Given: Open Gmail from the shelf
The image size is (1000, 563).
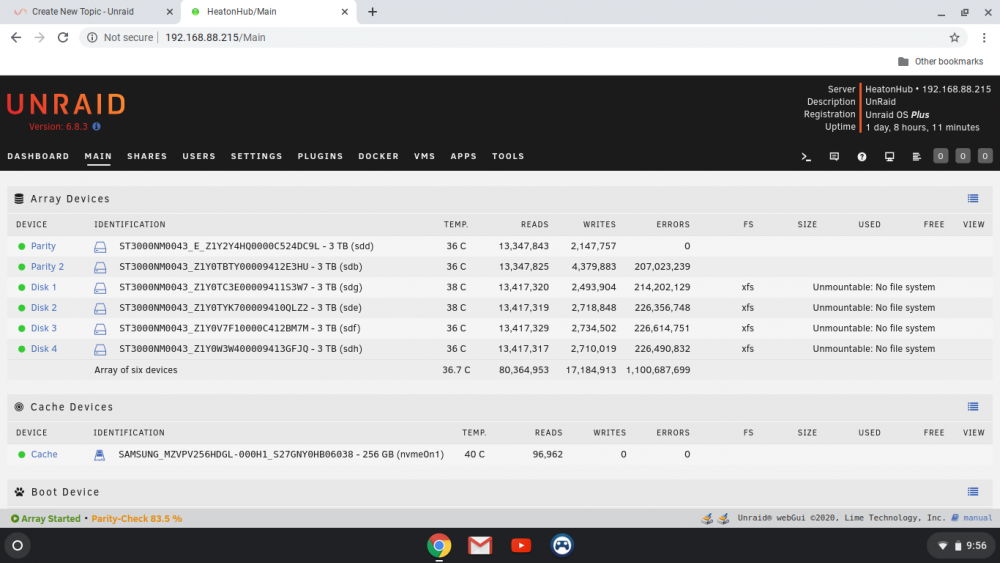Looking at the screenshot, I should click(480, 545).
